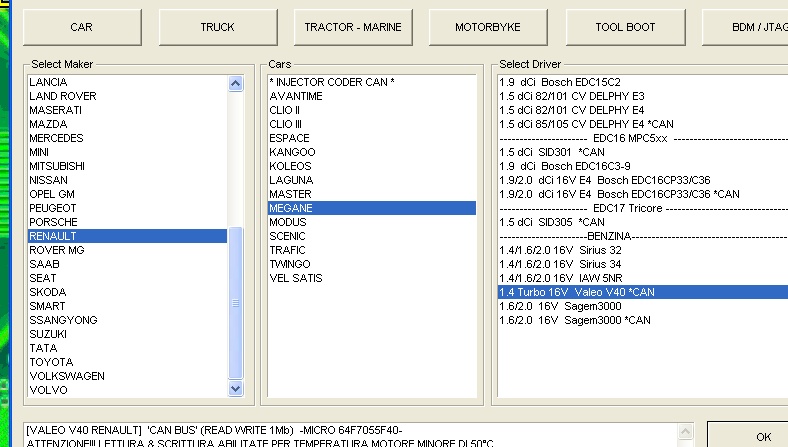Select the 1.5 dCi SID301 *CAN driver
The height and width of the screenshot is (447, 788).
point(551,152)
